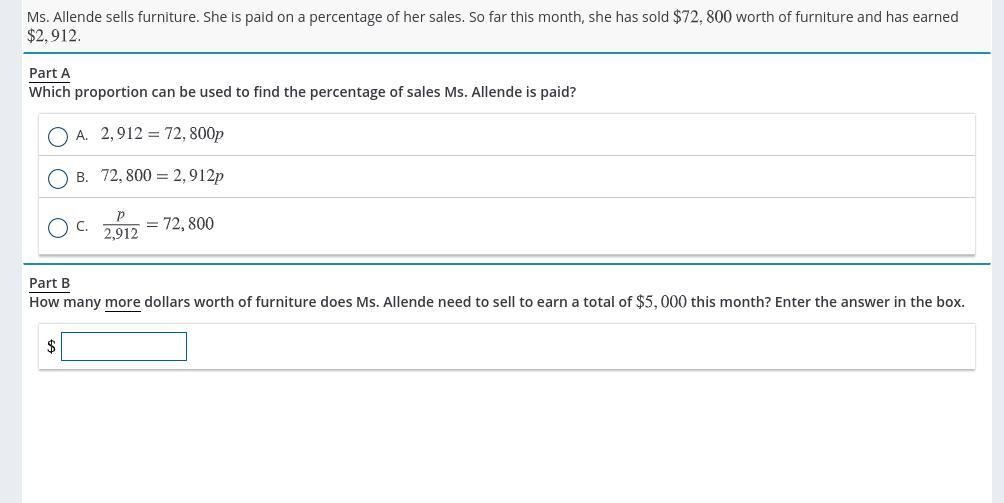
Task: Choose the radio button for option C
Action: [x=58, y=227]
